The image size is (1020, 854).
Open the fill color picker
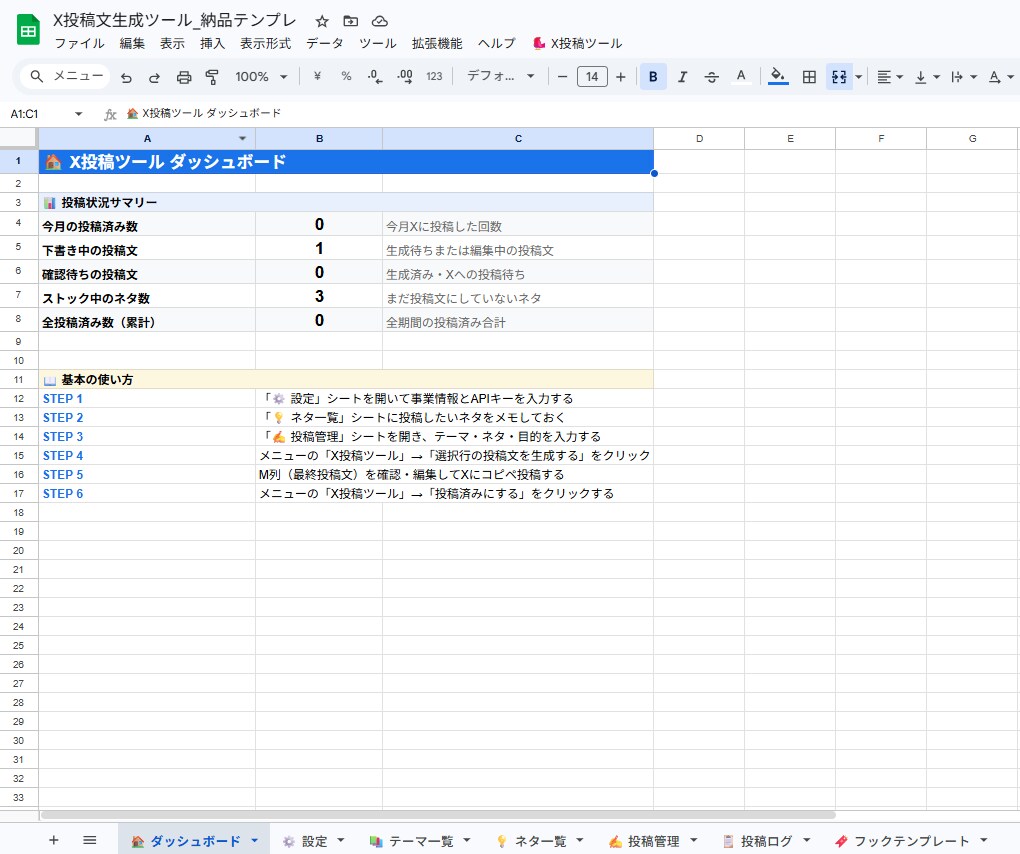(778, 77)
